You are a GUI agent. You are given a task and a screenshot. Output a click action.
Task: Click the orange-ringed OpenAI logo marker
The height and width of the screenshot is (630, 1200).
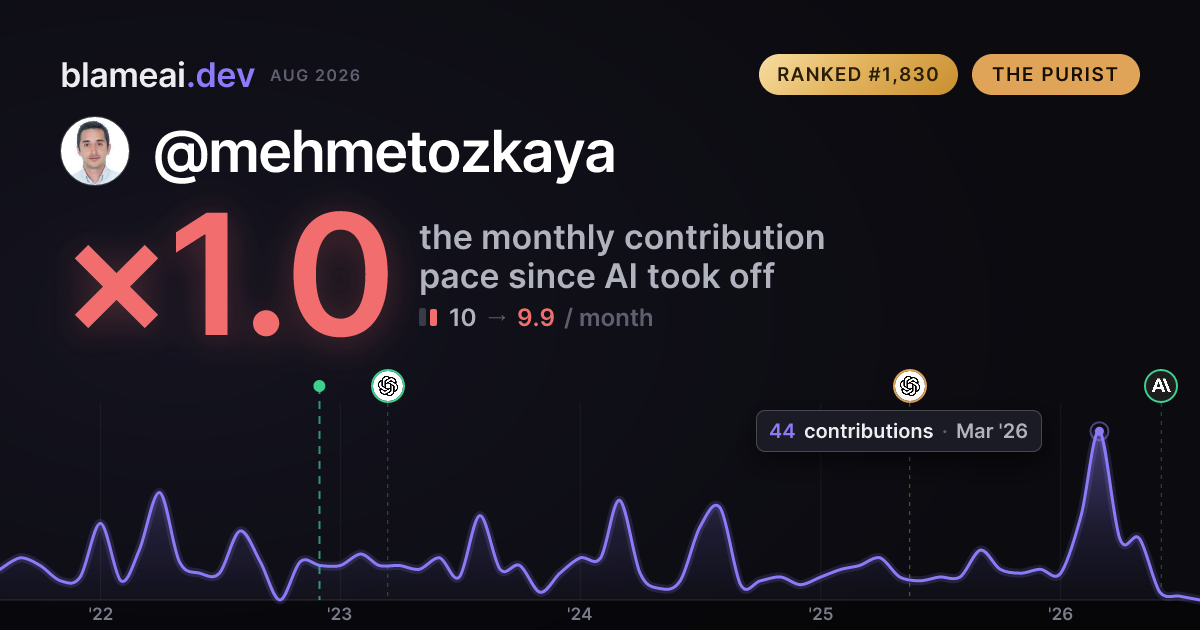pos(909,385)
